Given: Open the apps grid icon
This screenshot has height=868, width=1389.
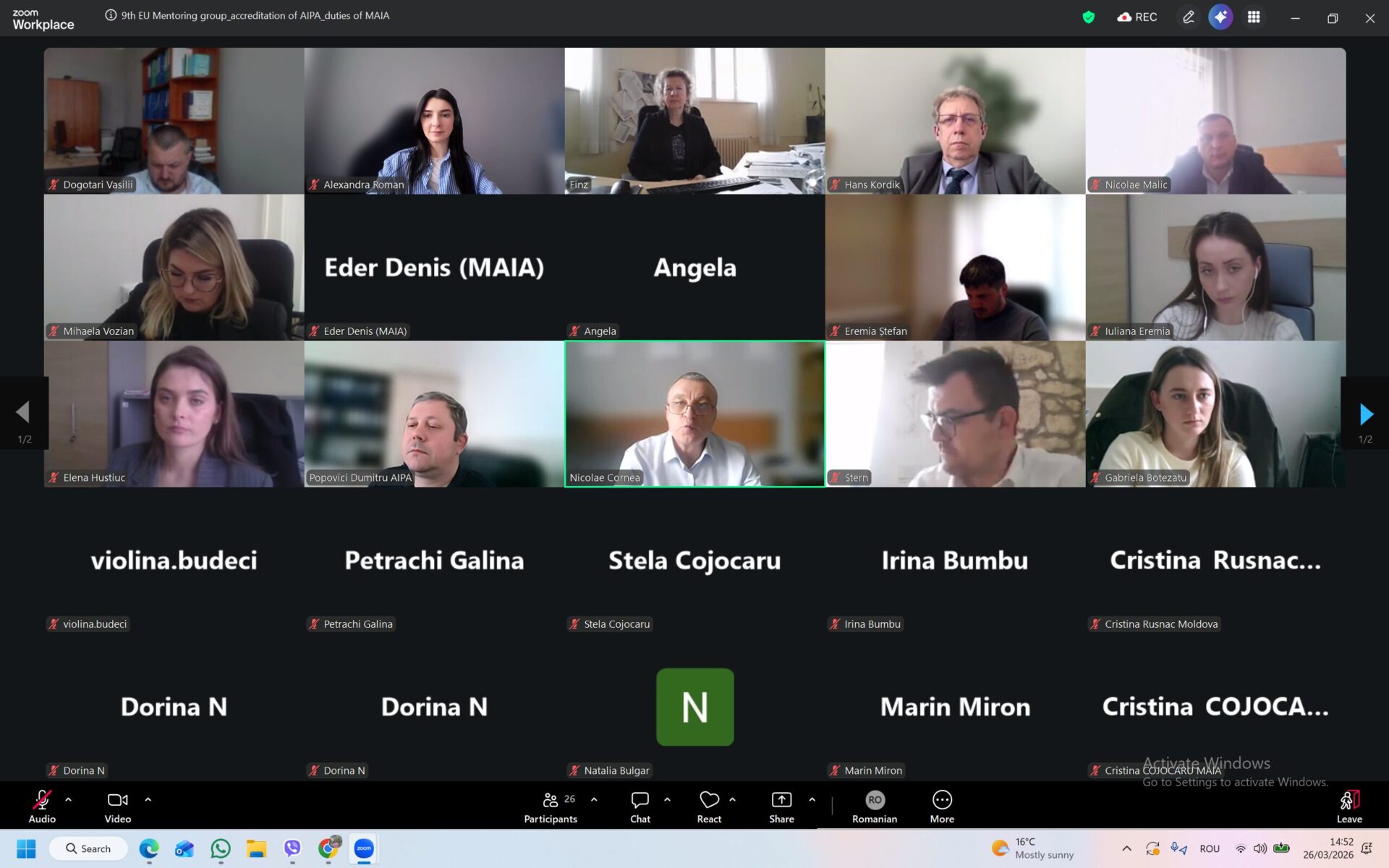Looking at the screenshot, I should [1254, 17].
